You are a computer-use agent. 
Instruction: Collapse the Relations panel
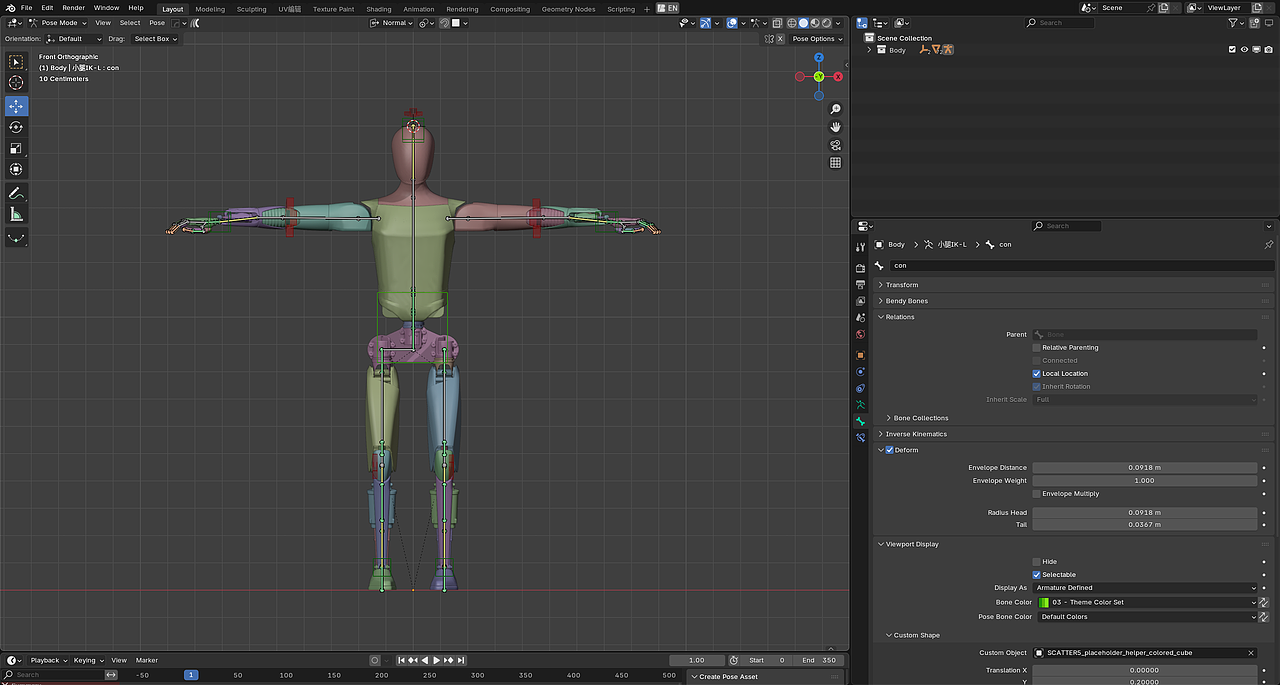[1075, 317]
